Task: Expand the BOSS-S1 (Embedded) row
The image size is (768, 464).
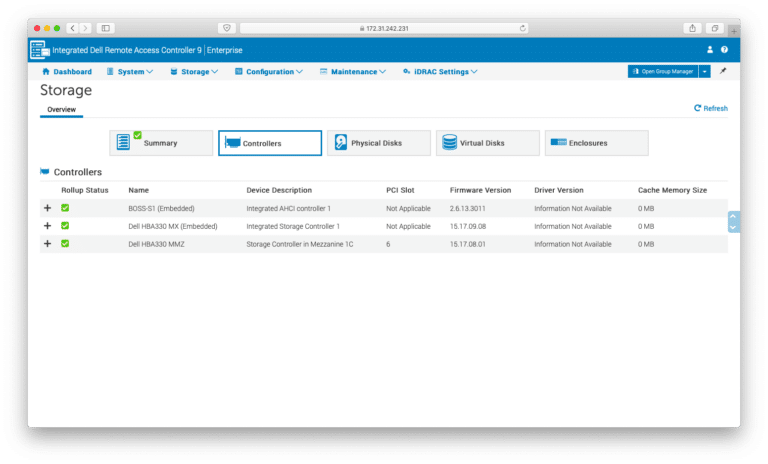Action: [48, 208]
